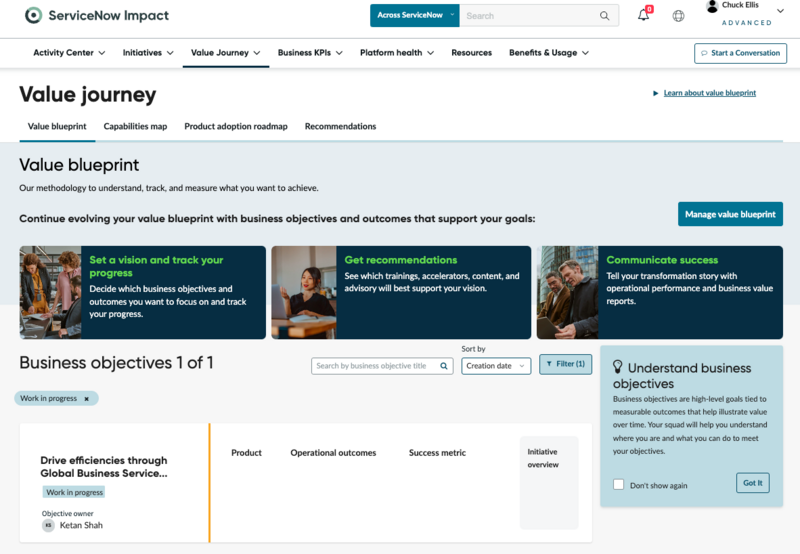Viewport: 800px width, 554px height.
Task: Click the Set a vision card photo
Action: click(50, 292)
